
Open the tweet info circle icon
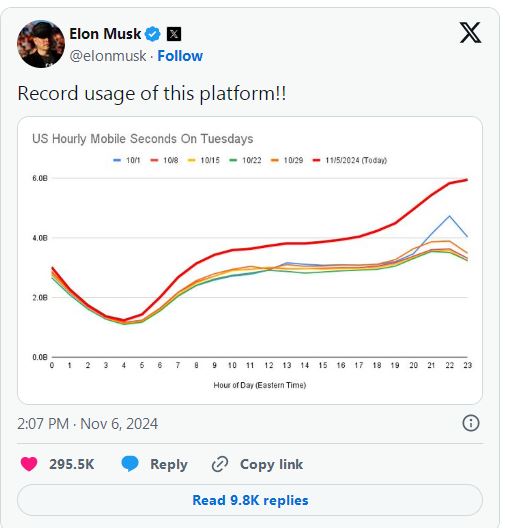(x=471, y=423)
